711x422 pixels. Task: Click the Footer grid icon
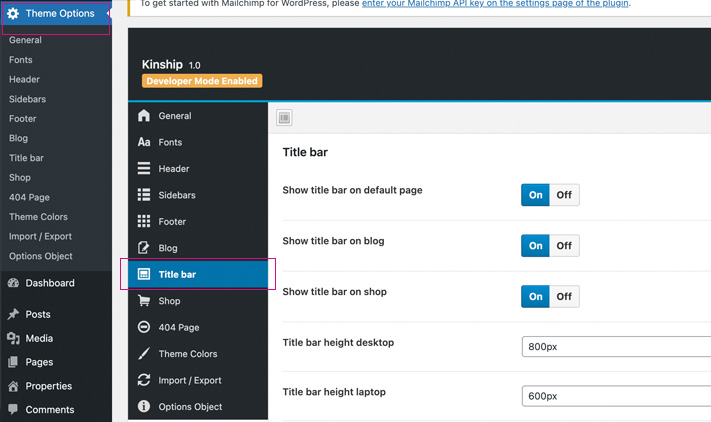[x=144, y=221]
